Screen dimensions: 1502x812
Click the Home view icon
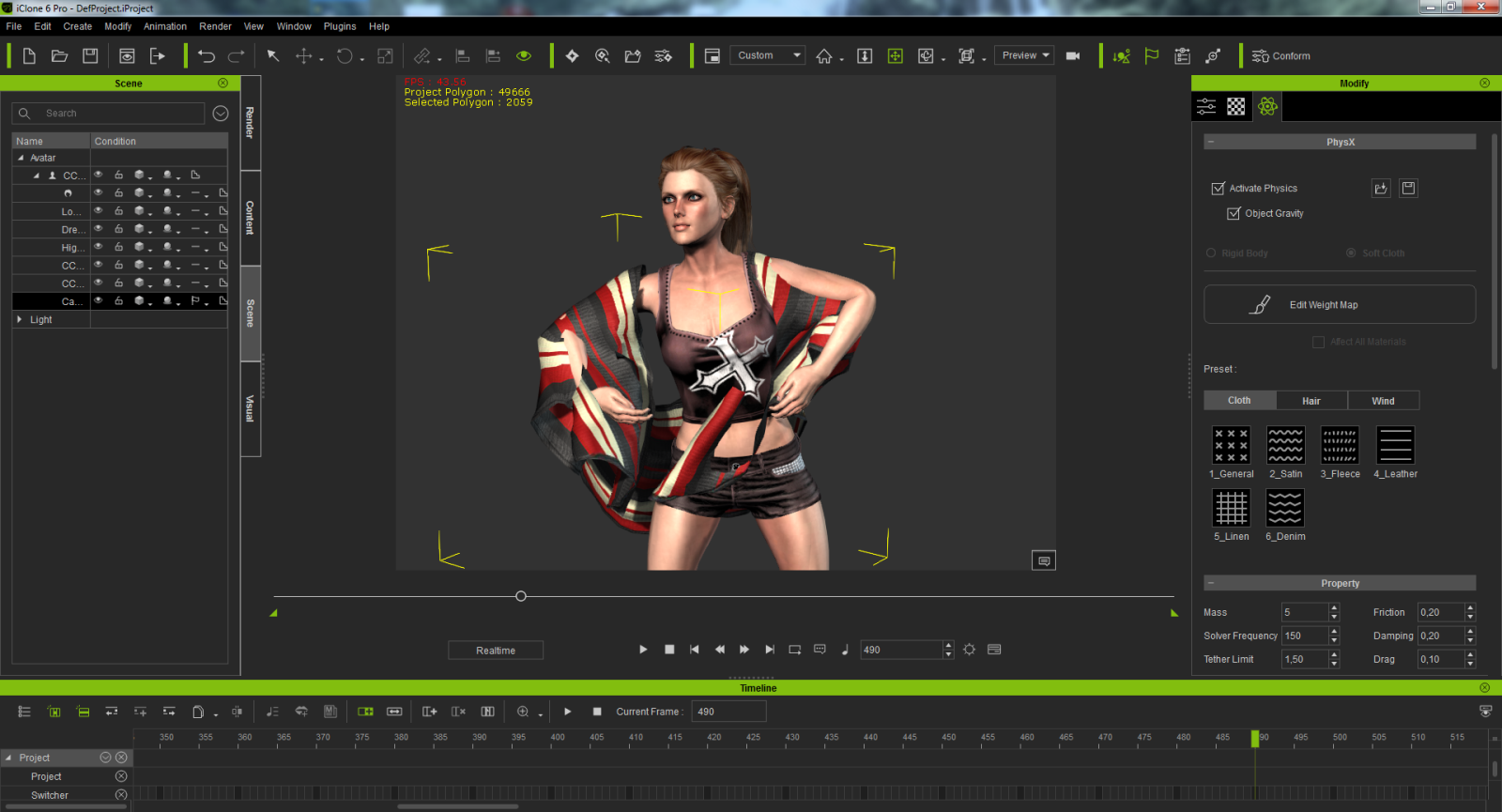tap(824, 56)
